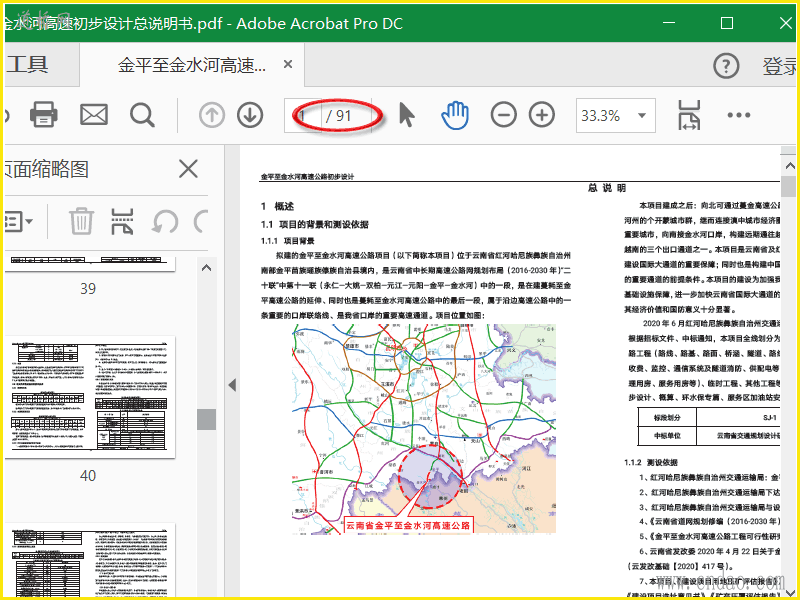Click heading 1.1.2 测设依据
Image resolution: width=800 pixels, height=600 pixels.
tap(651, 462)
